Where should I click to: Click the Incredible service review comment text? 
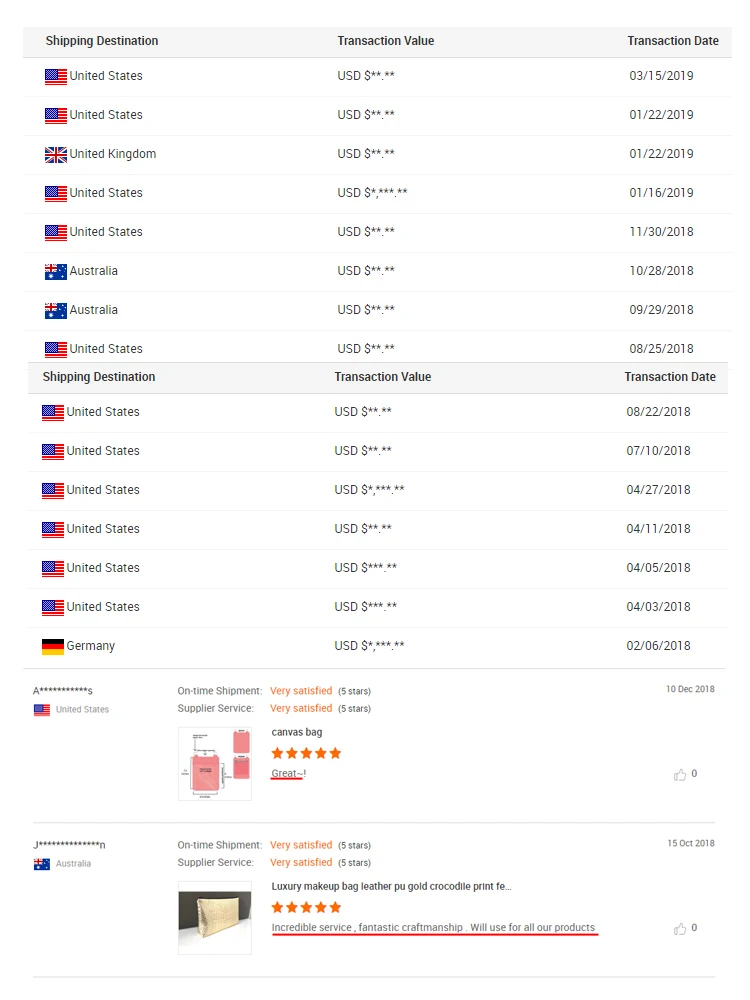(x=434, y=928)
